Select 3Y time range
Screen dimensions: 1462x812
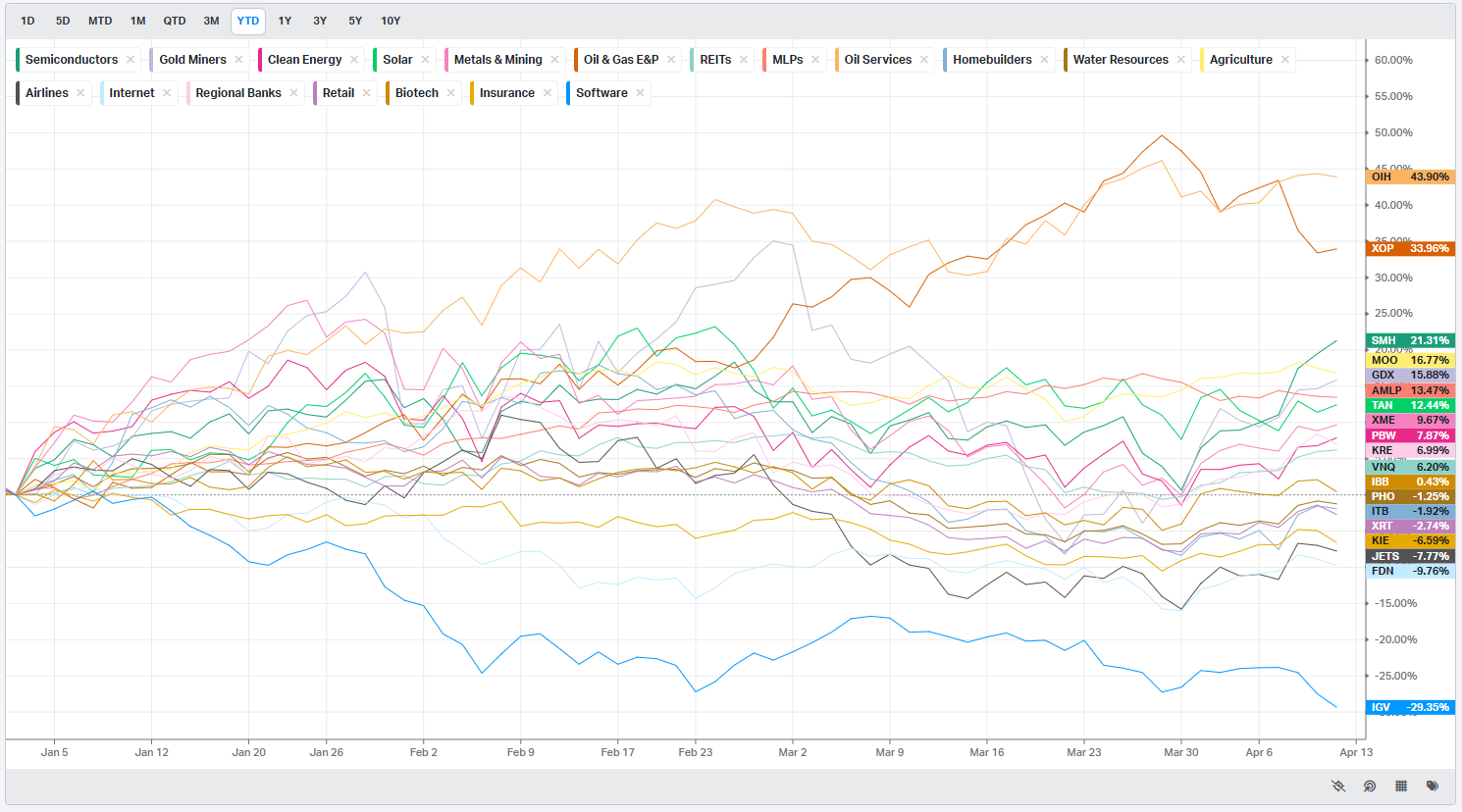320,21
